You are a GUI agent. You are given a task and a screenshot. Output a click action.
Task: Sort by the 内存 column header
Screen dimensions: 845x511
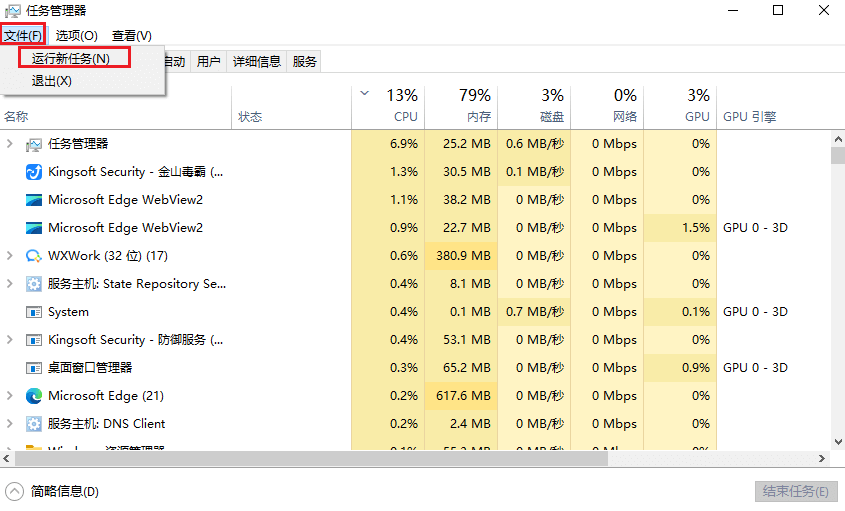pyautogui.click(x=461, y=107)
